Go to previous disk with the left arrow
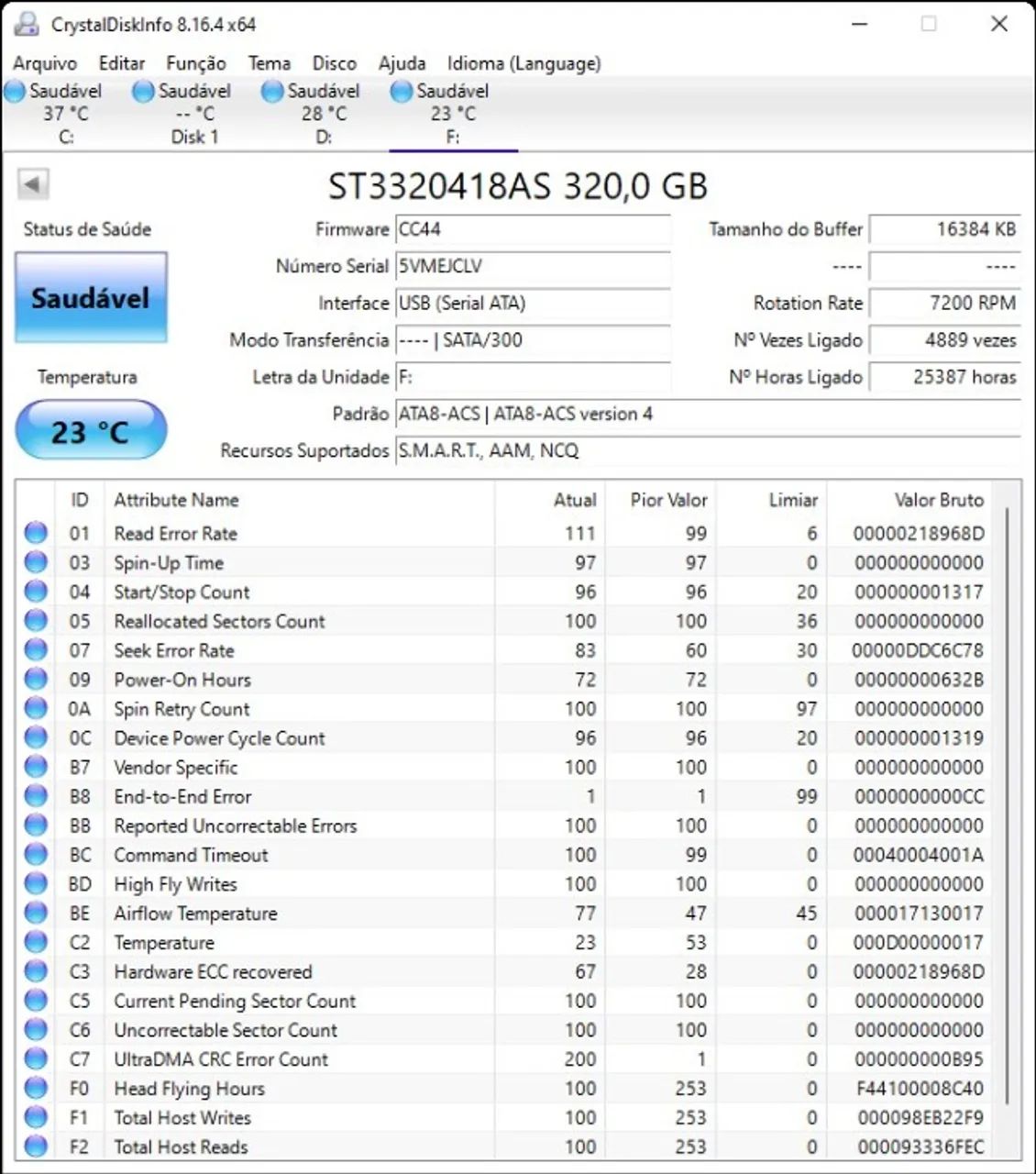Image resolution: width=1036 pixels, height=1174 pixels. (x=33, y=184)
